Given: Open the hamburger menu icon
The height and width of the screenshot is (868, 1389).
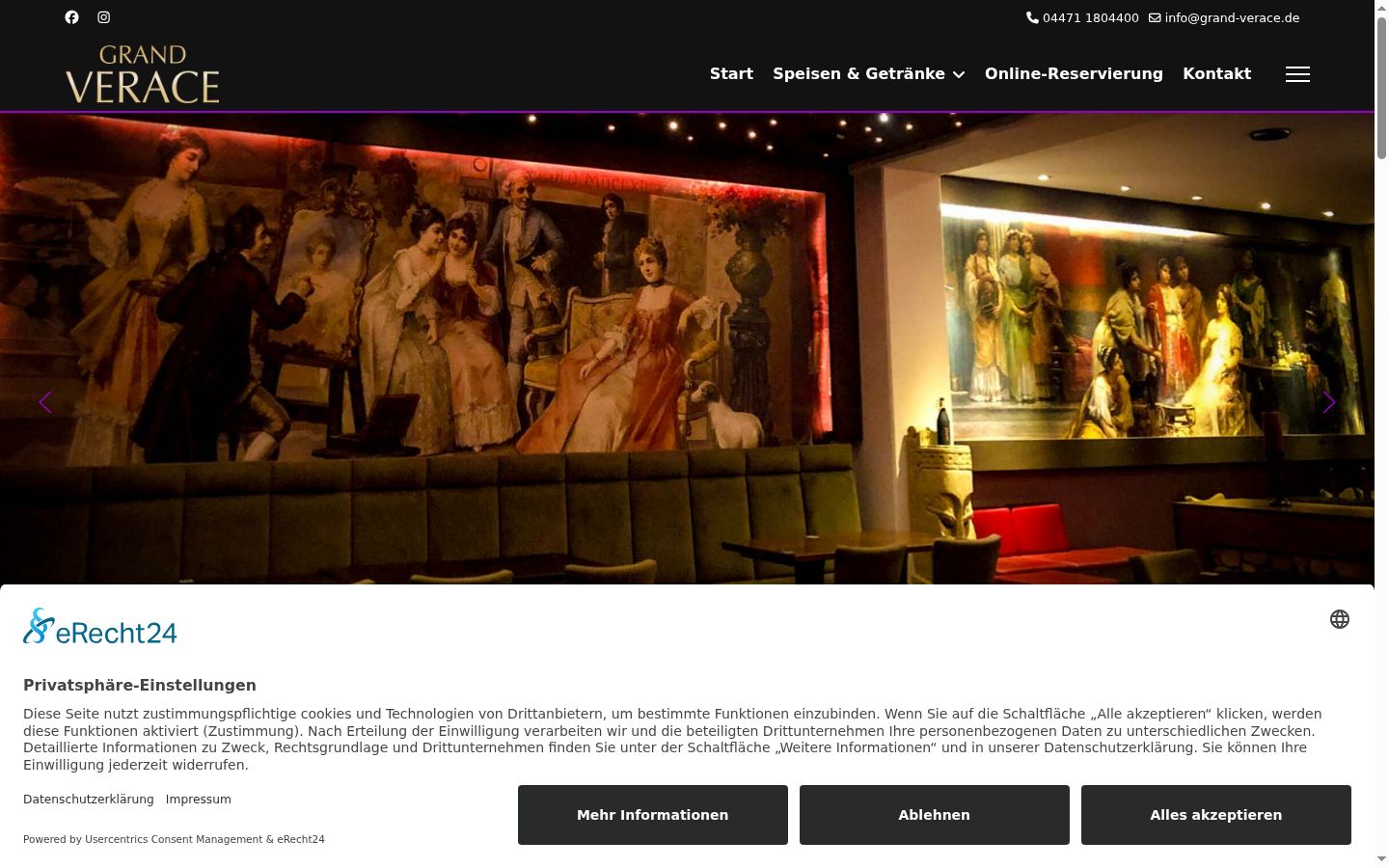Looking at the screenshot, I should [x=1297, y=74].
